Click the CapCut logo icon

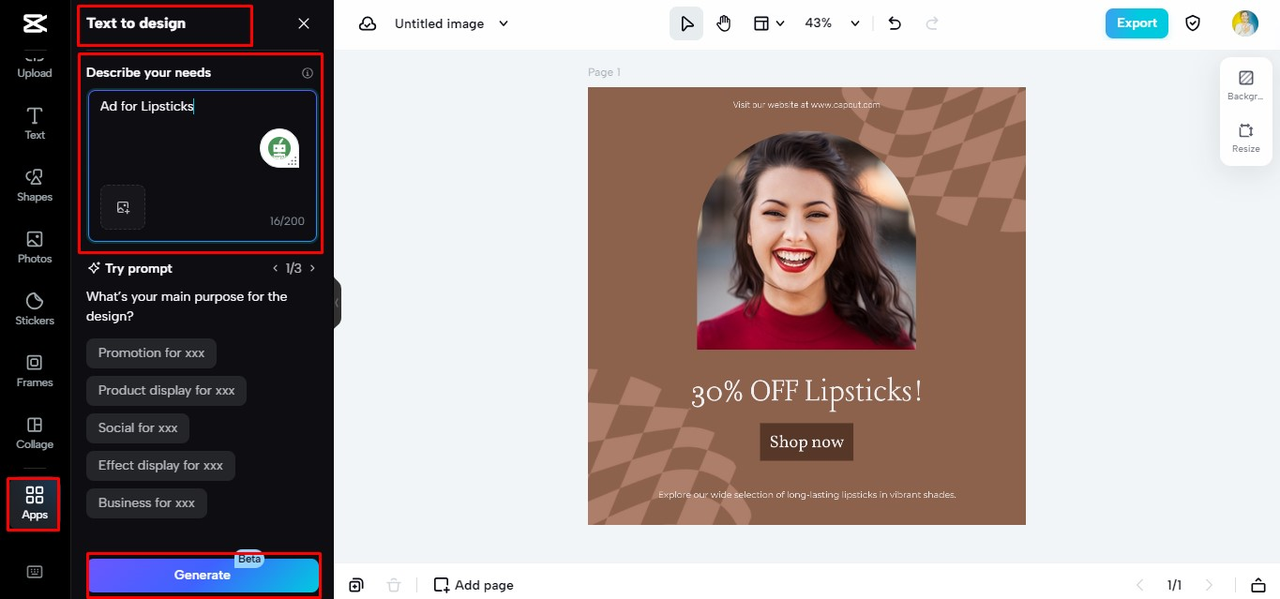(34, 23)
